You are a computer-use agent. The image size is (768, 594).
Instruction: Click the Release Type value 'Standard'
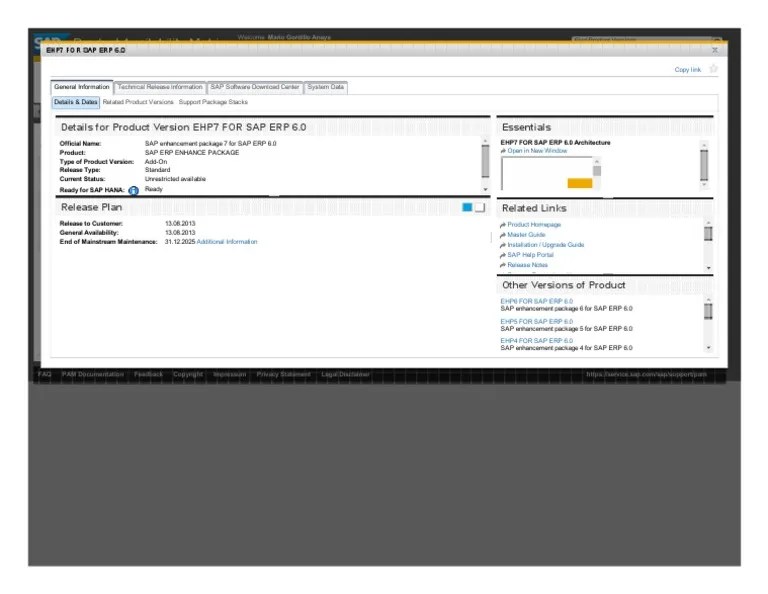157,170
